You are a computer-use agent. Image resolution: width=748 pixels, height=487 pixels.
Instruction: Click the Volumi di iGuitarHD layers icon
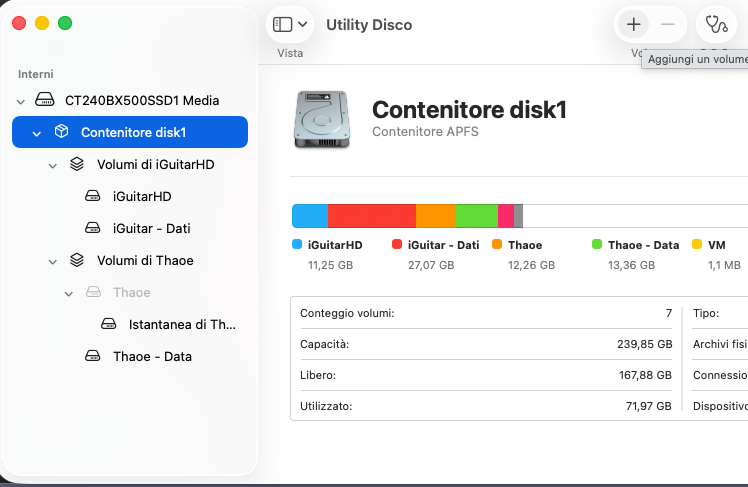coord(77,164)
